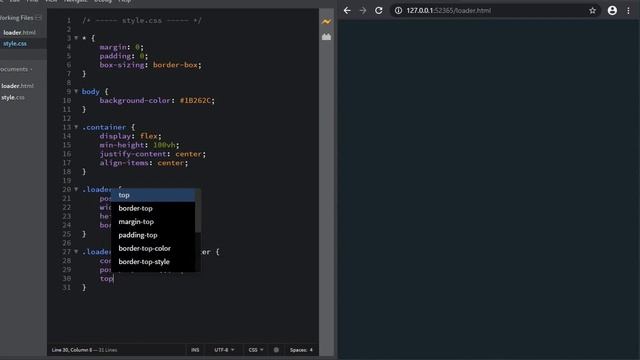The image size is (640, 360).
Task: Click the site info icon in the address bar
Action: pos(398,11)
